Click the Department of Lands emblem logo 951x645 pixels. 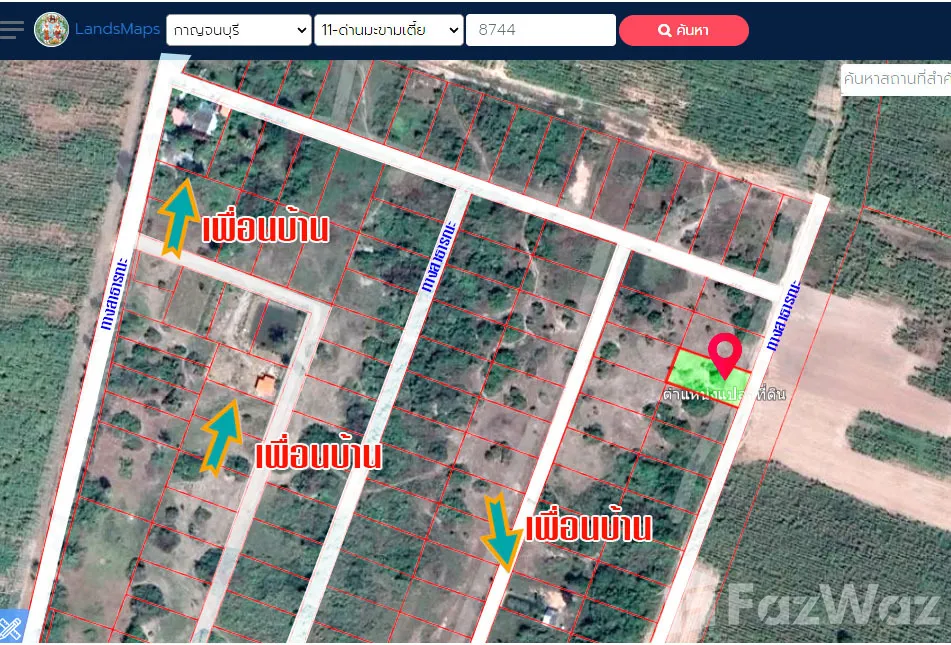click(52, 30)
